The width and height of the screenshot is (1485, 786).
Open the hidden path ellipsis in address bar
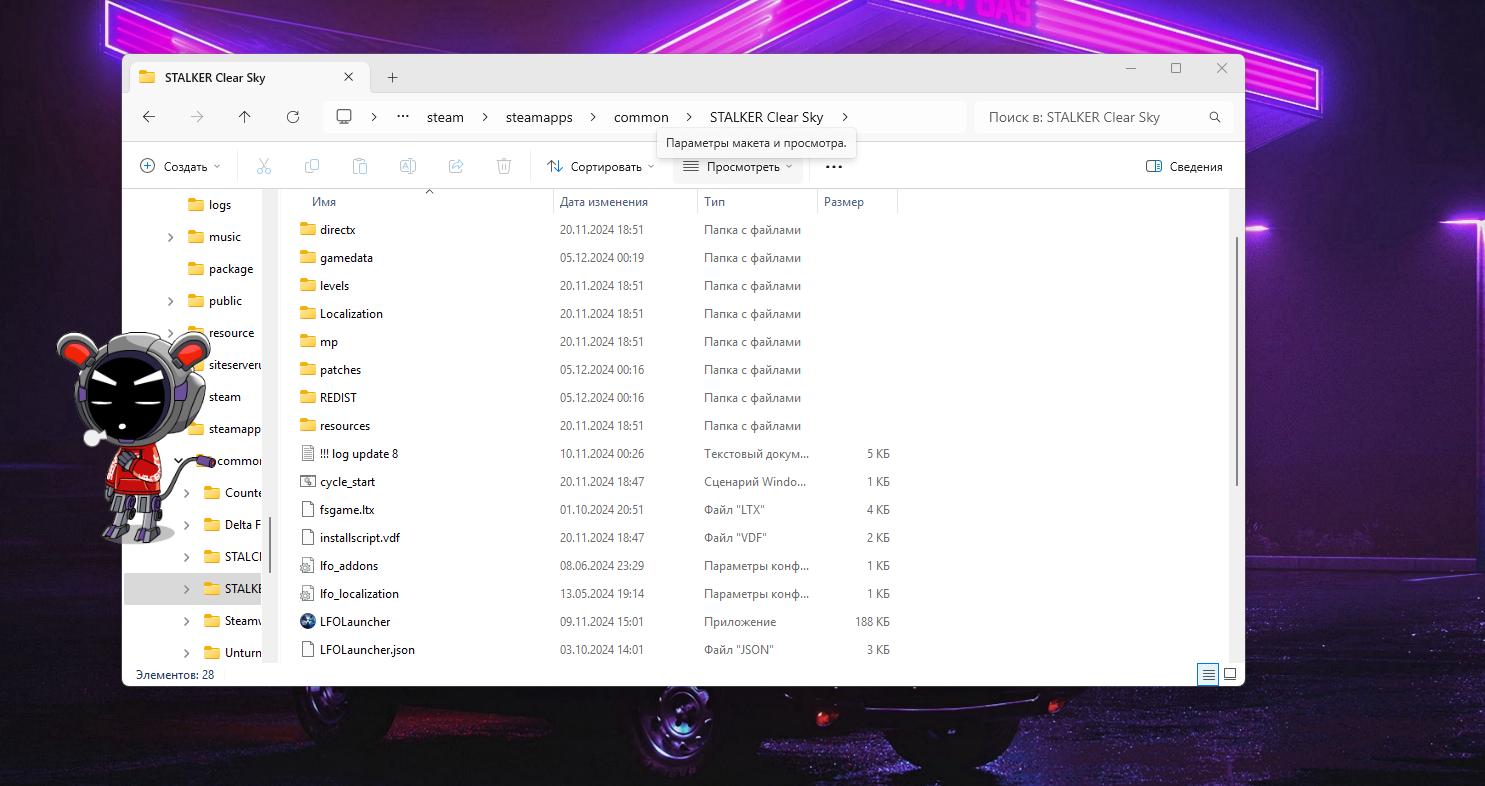pos(403,117)
